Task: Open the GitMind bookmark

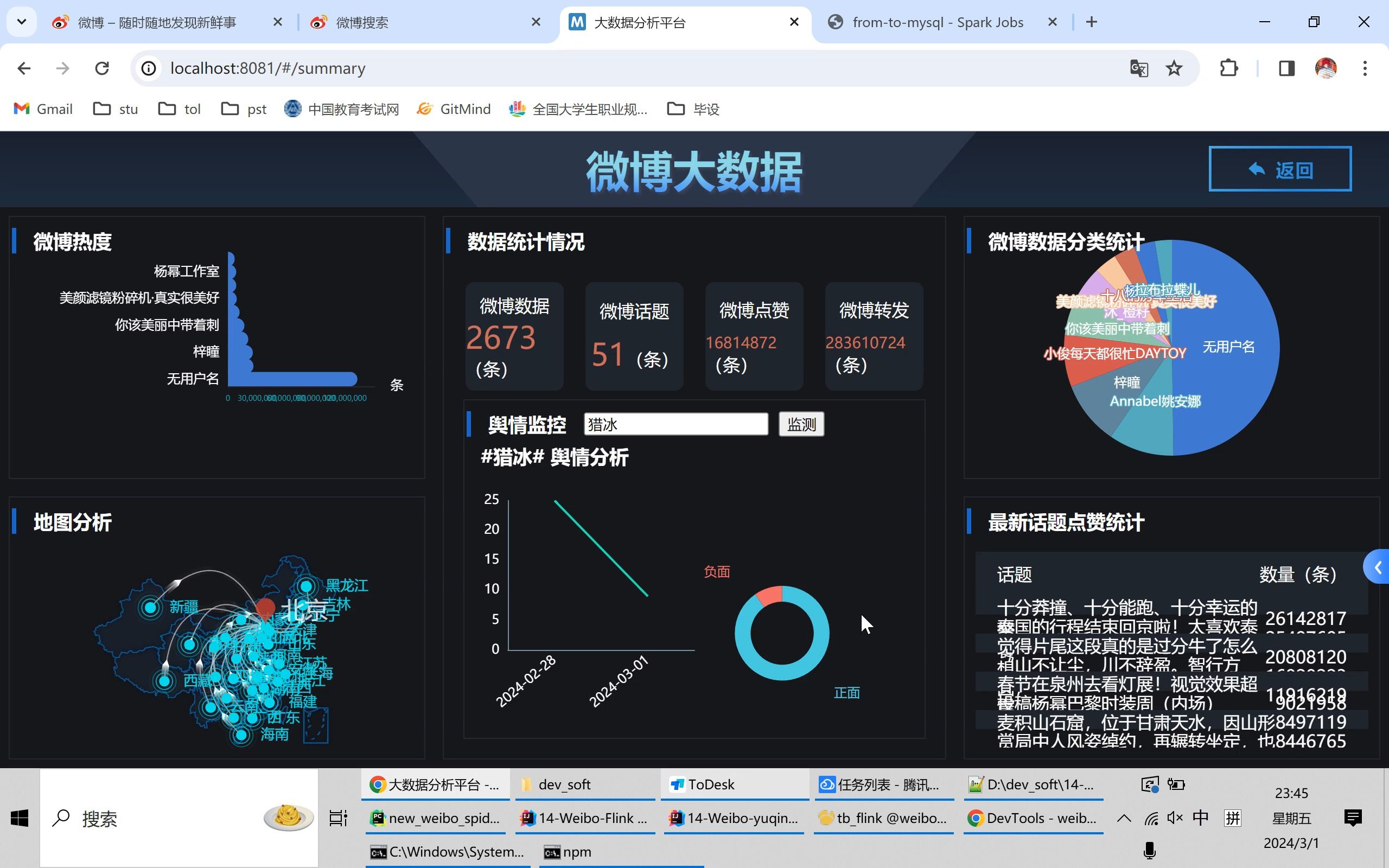Action: point(454,109)
